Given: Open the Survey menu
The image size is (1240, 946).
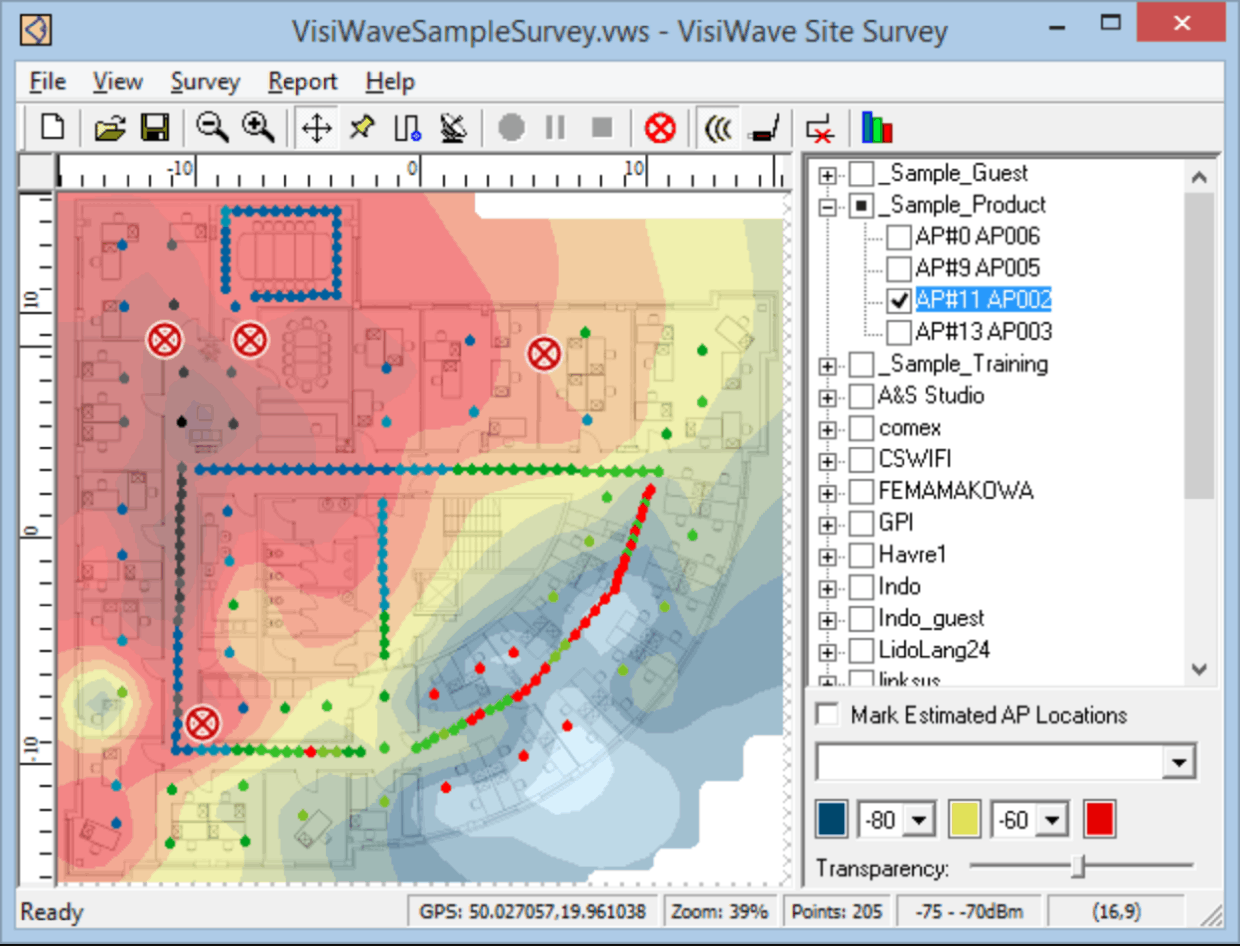Looking at the screenshot, I should tap(205, 81).
